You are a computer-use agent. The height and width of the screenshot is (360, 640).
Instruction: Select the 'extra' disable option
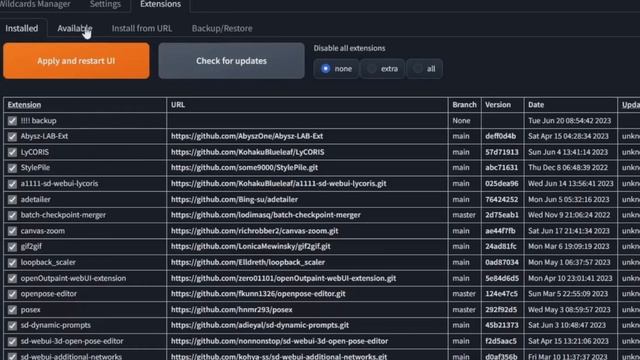click(x=382, y=69)
